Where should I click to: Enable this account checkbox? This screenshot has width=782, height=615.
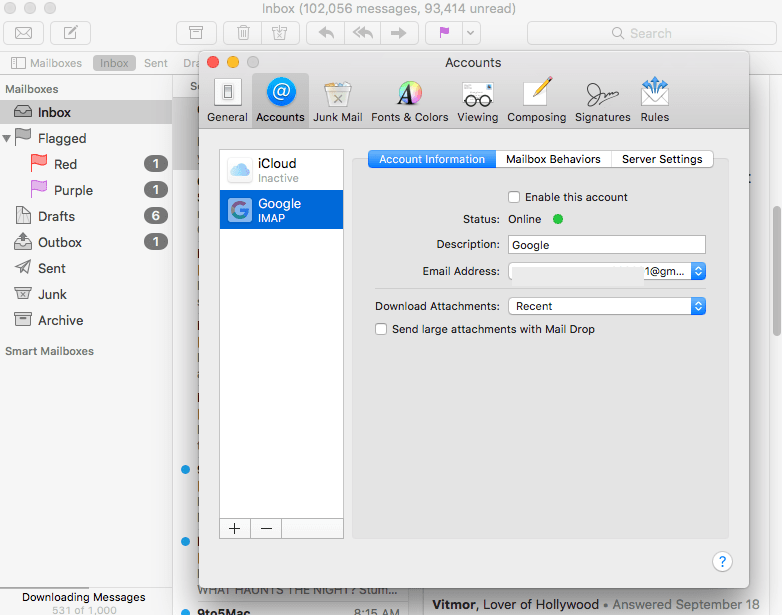point(514,197)
